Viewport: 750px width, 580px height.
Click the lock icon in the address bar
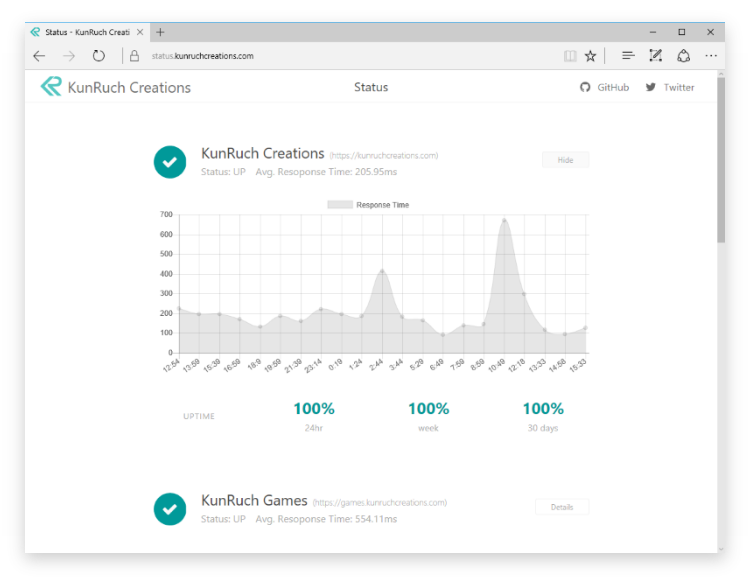(x=134, y=56)
